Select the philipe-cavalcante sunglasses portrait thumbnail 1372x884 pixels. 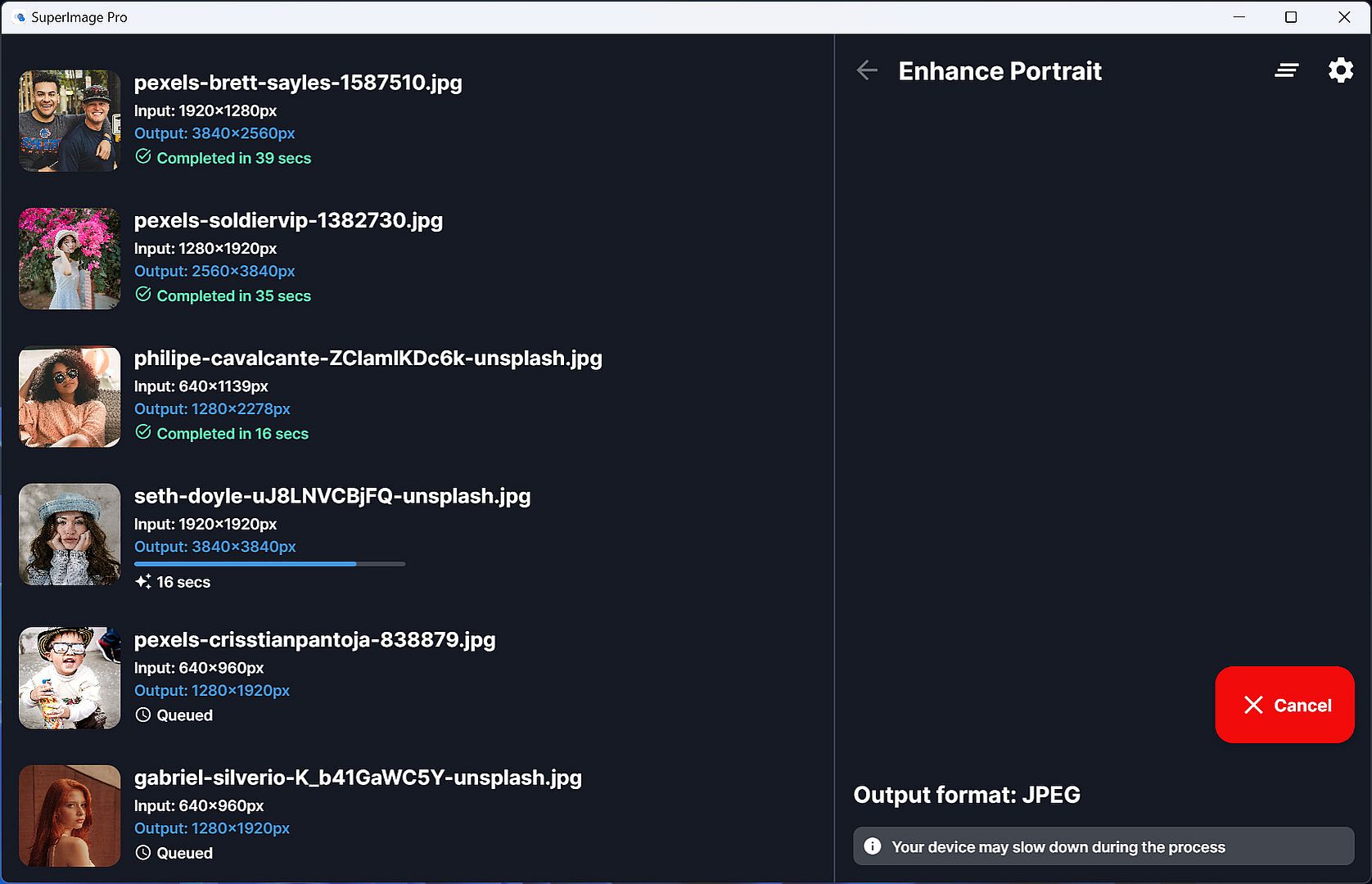(70, 396)
